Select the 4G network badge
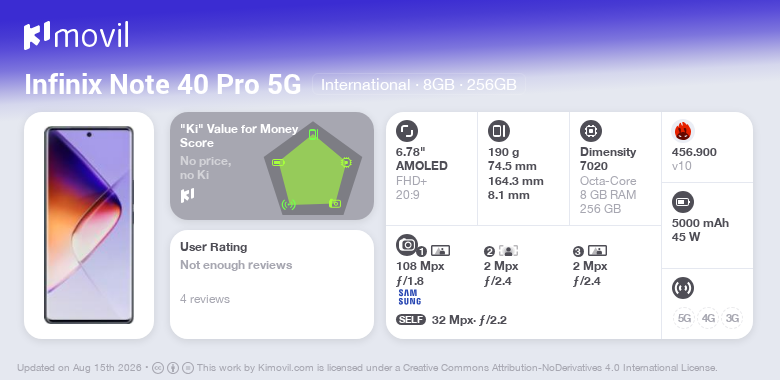This screenshot has height=380, width=780. point(708,318)
